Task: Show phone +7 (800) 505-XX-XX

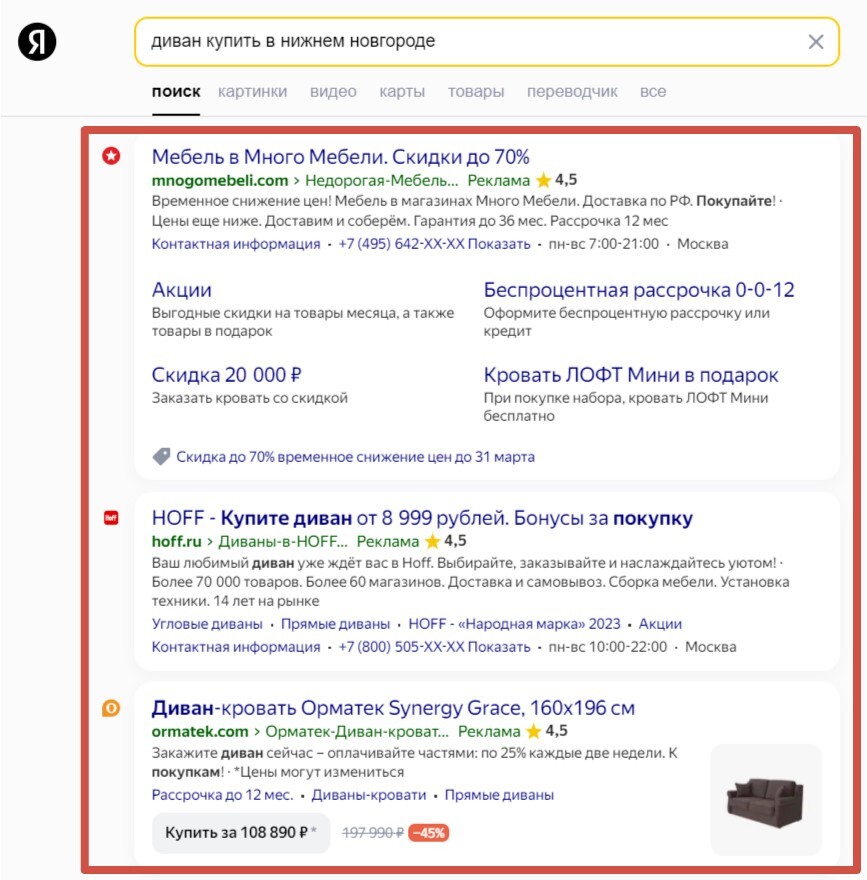Action: (434, 647)
